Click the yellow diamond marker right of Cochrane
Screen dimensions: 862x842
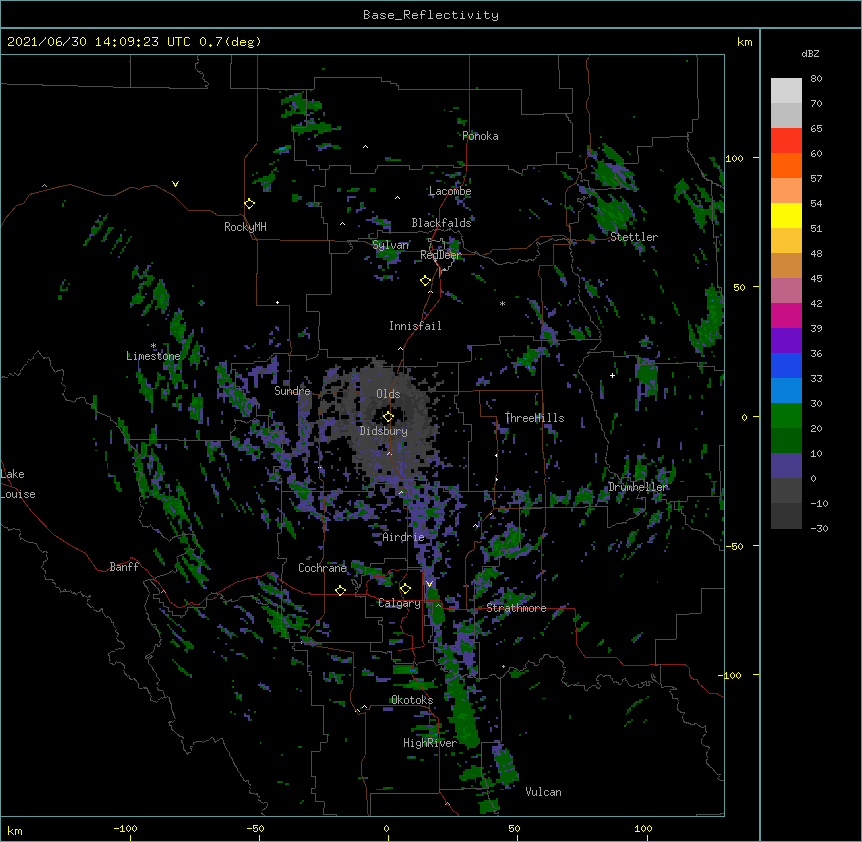coord(340,590)
